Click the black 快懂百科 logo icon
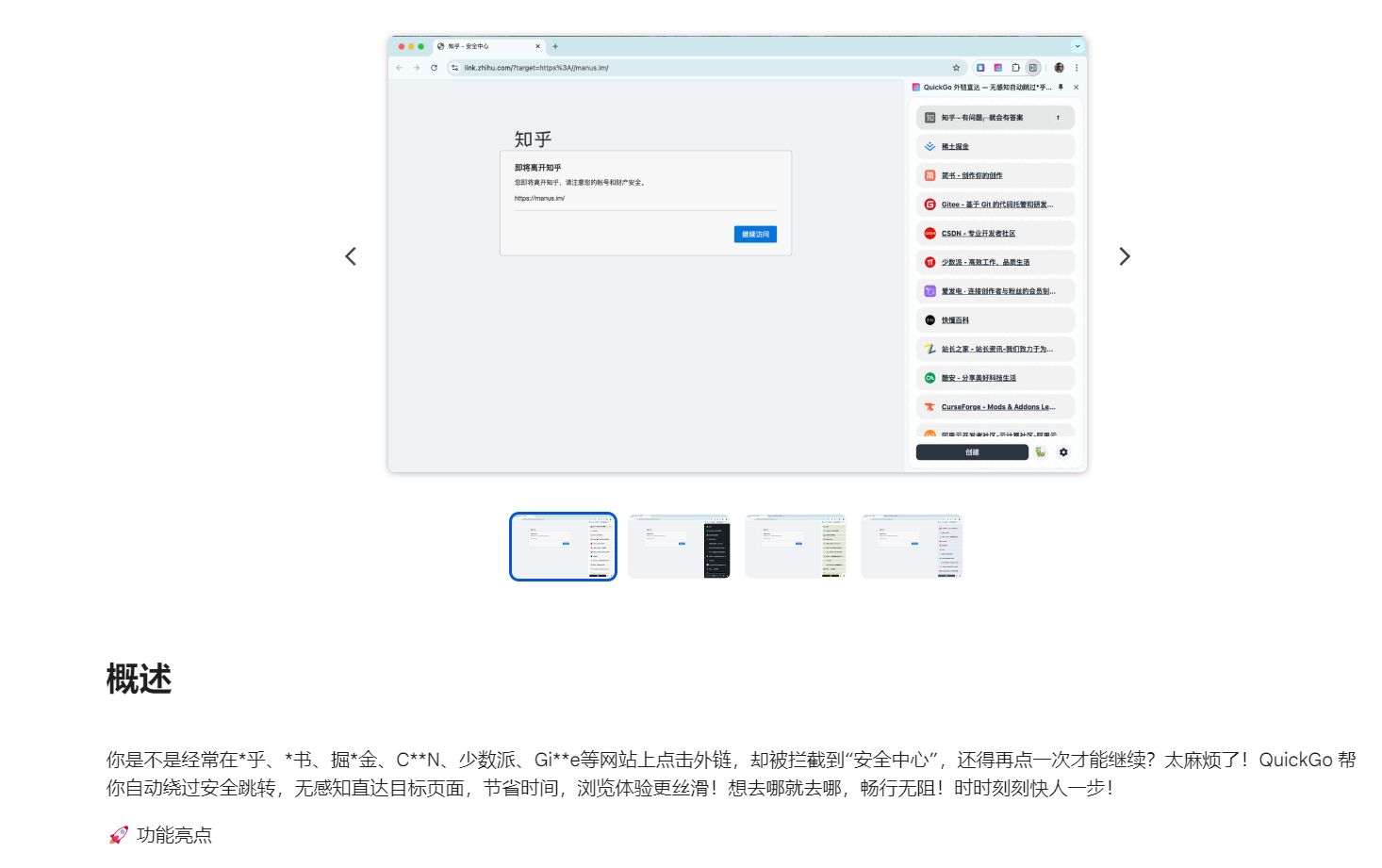The height and width of the screenshot is (868, 1382). [930, 320]
